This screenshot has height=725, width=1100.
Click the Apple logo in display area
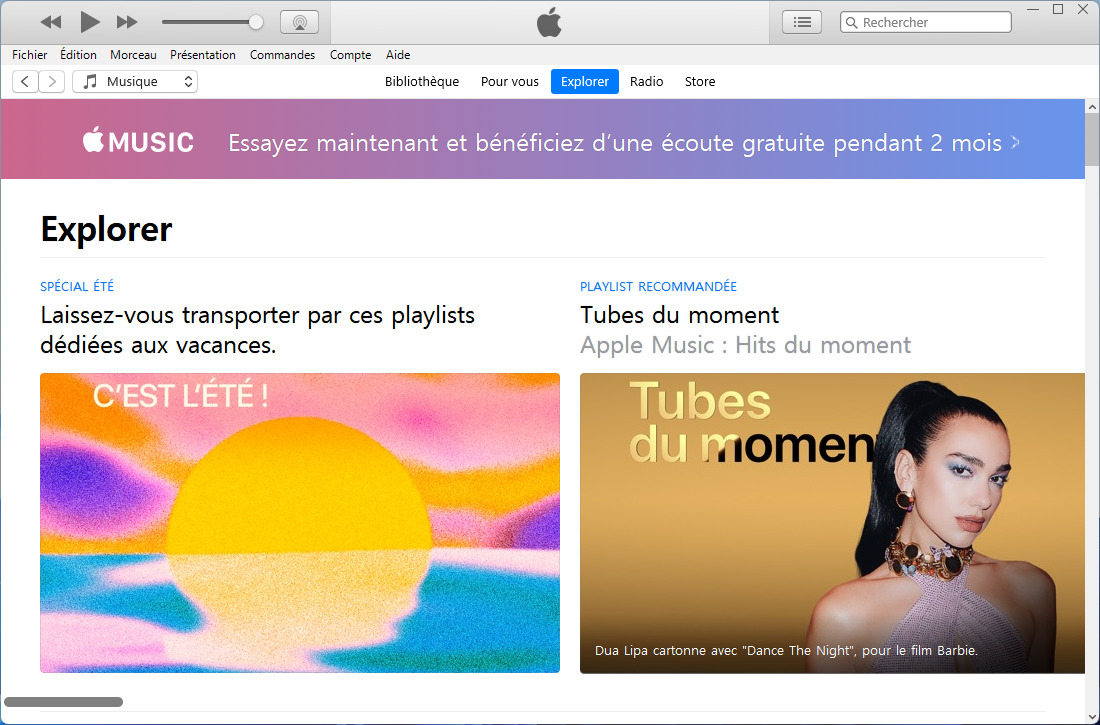coord(549,22)
